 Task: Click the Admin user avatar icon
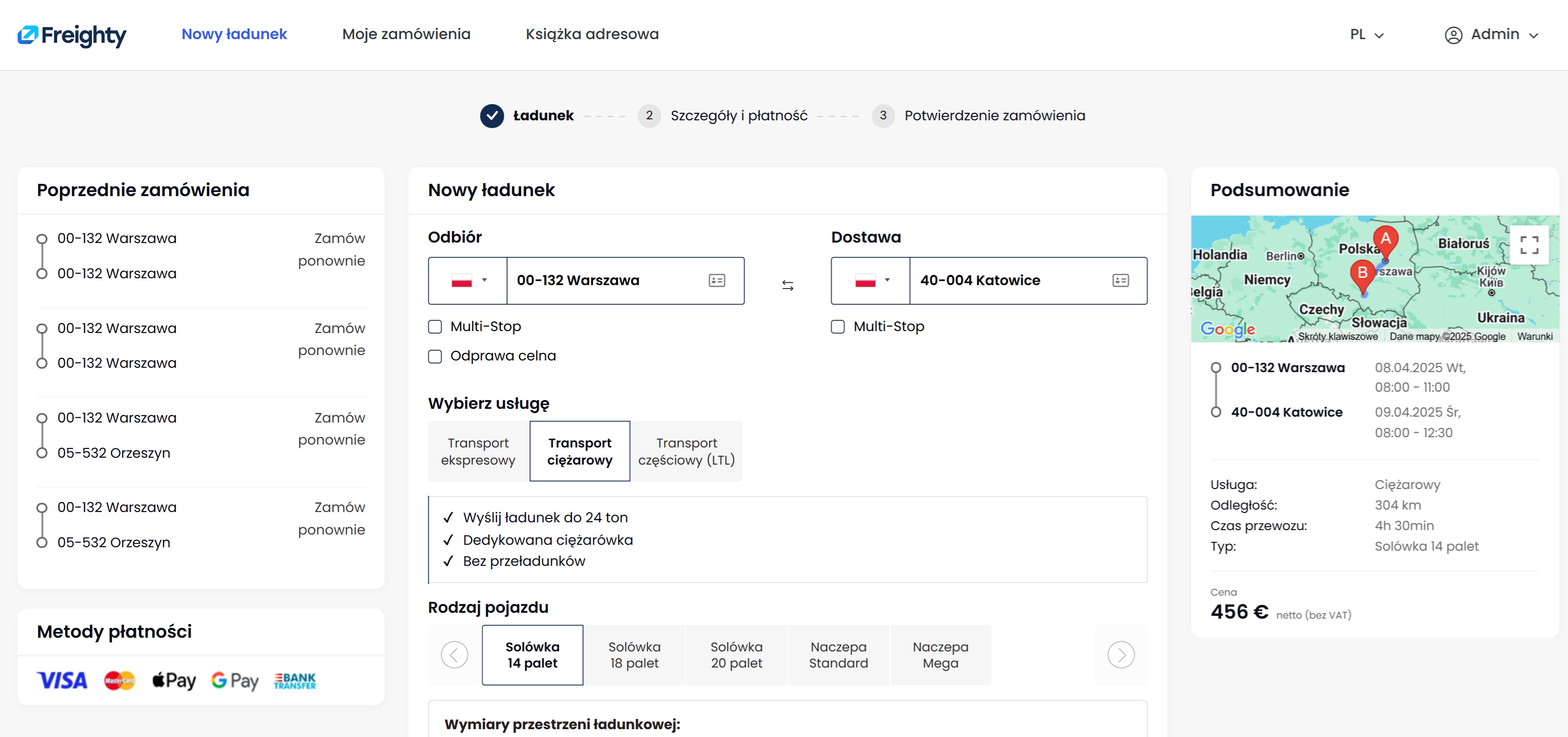[1453, 35]
